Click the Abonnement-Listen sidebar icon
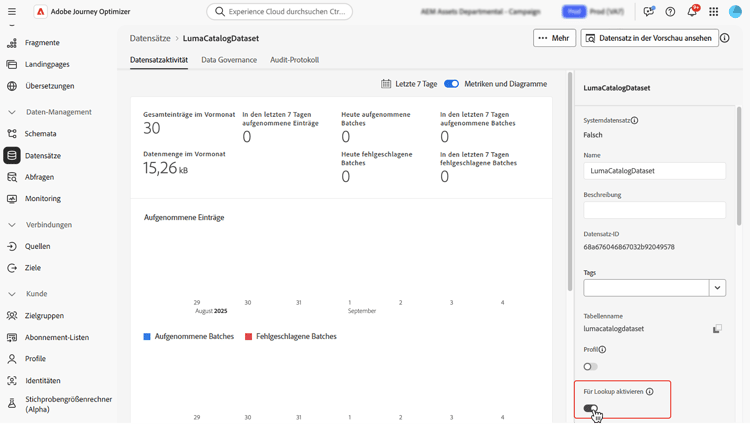The image size is (750, 424). 12,337
